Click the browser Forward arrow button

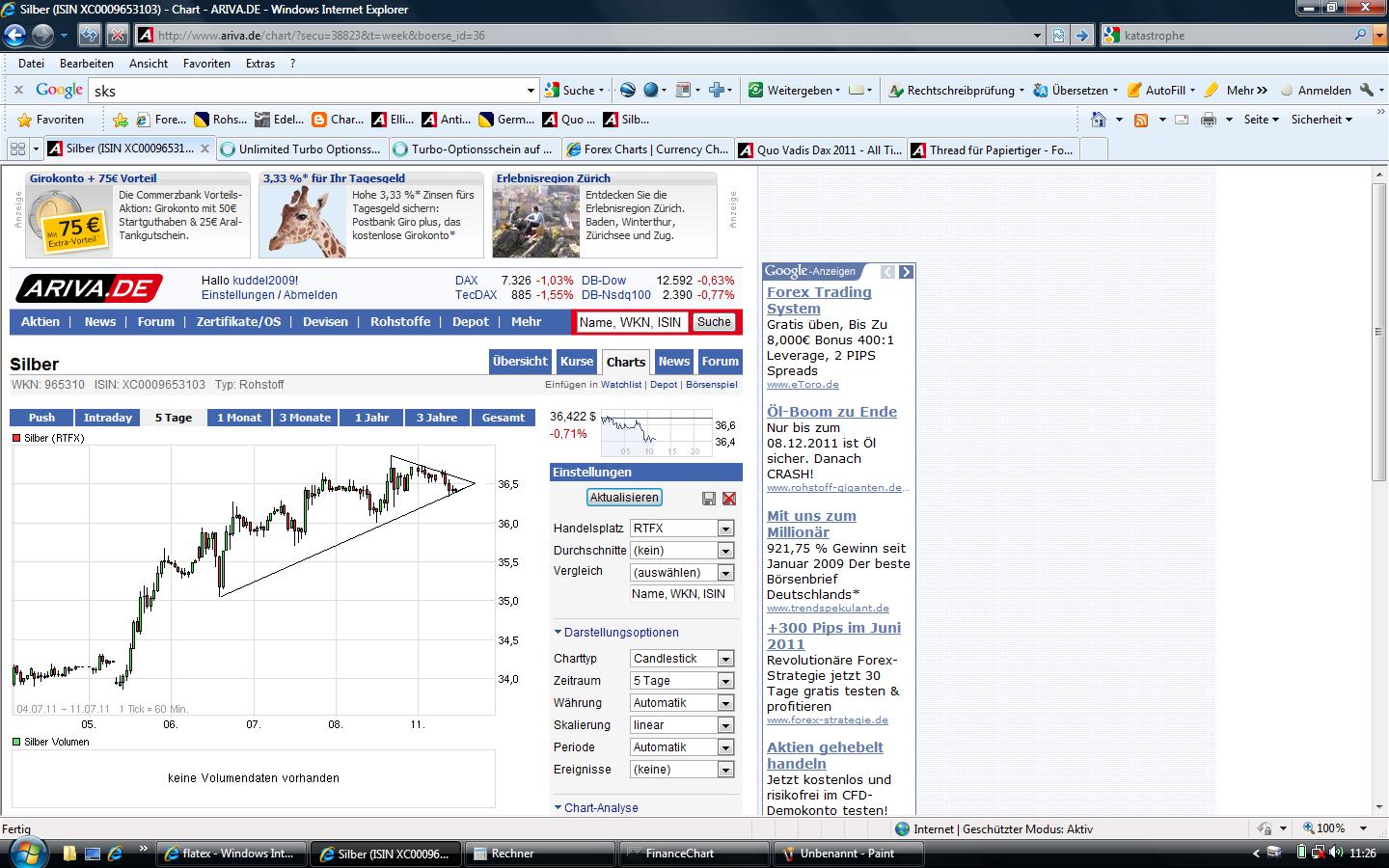[x=42, y=36]
